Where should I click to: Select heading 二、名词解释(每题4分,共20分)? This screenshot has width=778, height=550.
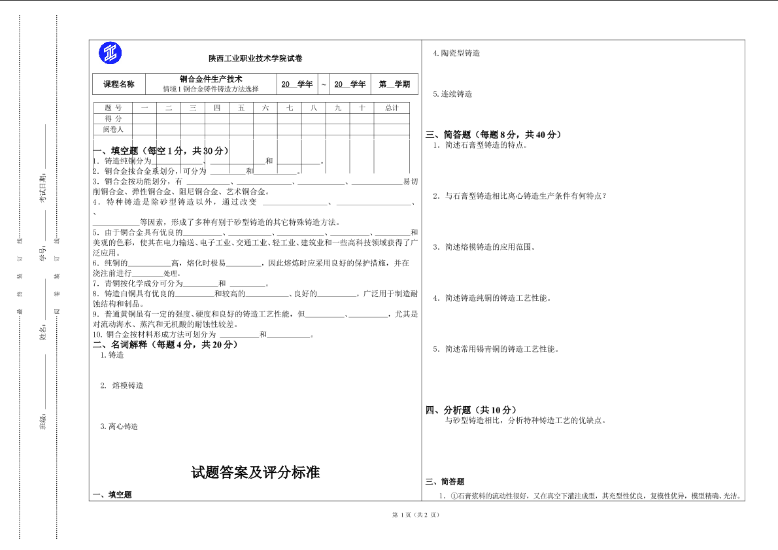pyautogui.click(x=165, y=344)
